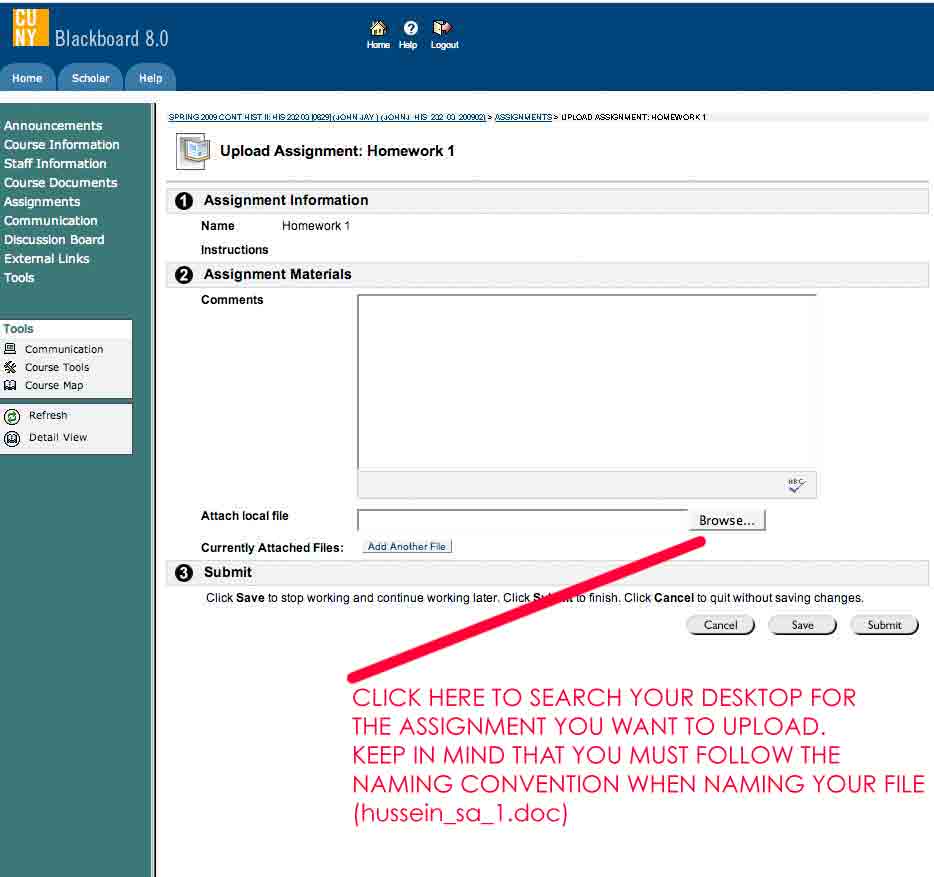Click the Communication link in Tools panel
The height and width of the screenshot is (877, 934).
[64, 349]
